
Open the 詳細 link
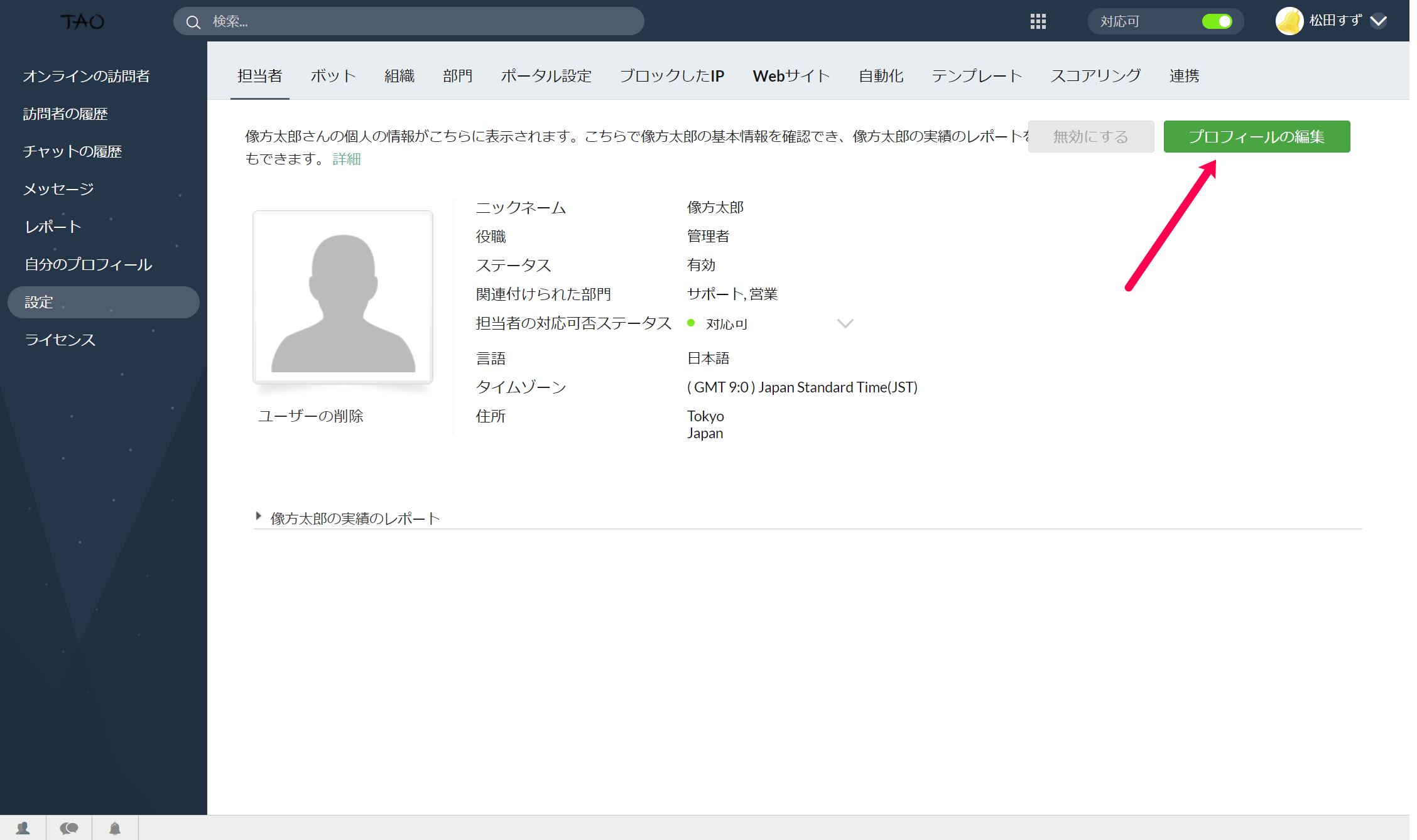click(x=347, y=159)
